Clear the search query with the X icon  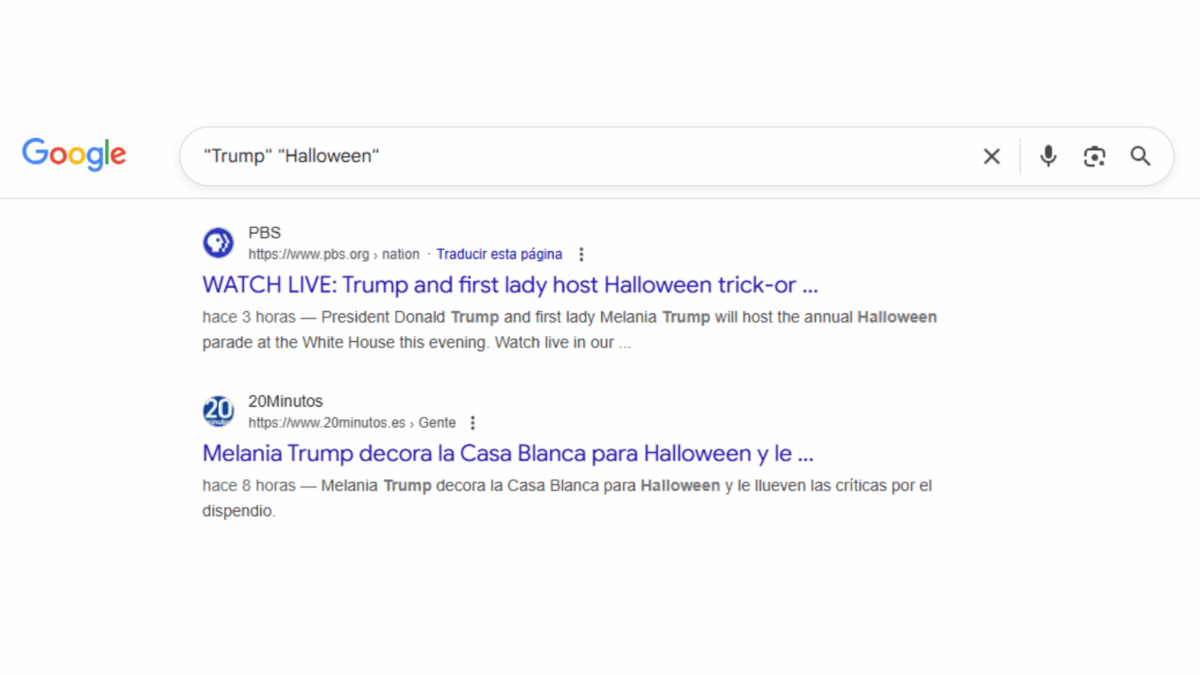pyautogui.click(x=991, y=156)
